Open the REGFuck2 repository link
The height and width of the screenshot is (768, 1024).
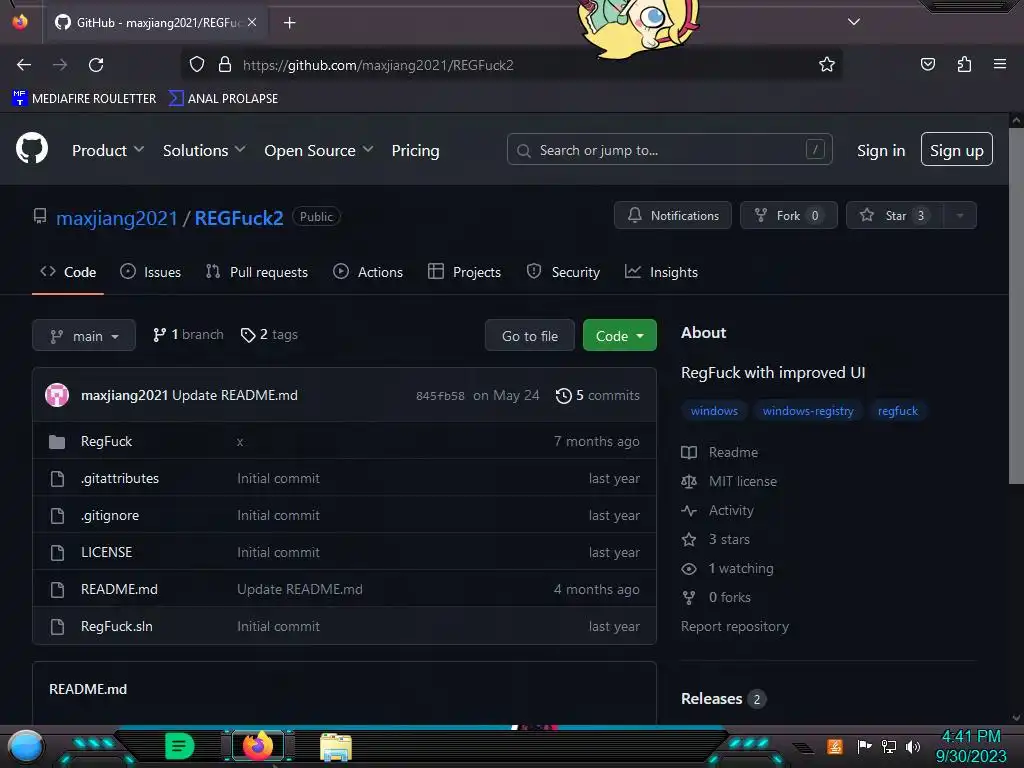pos(239,217)
